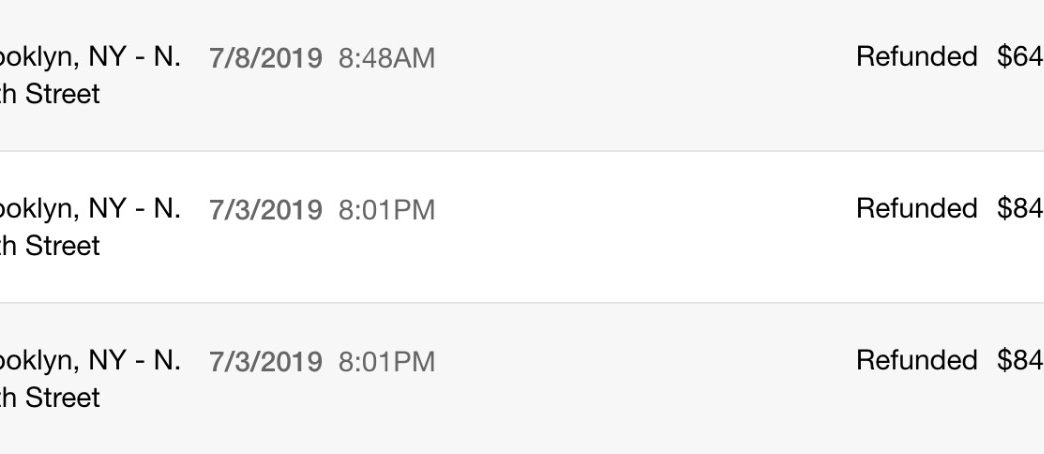Click $84 amount in bottom row
1044x454 pixels.
(x=1020, y=360)
